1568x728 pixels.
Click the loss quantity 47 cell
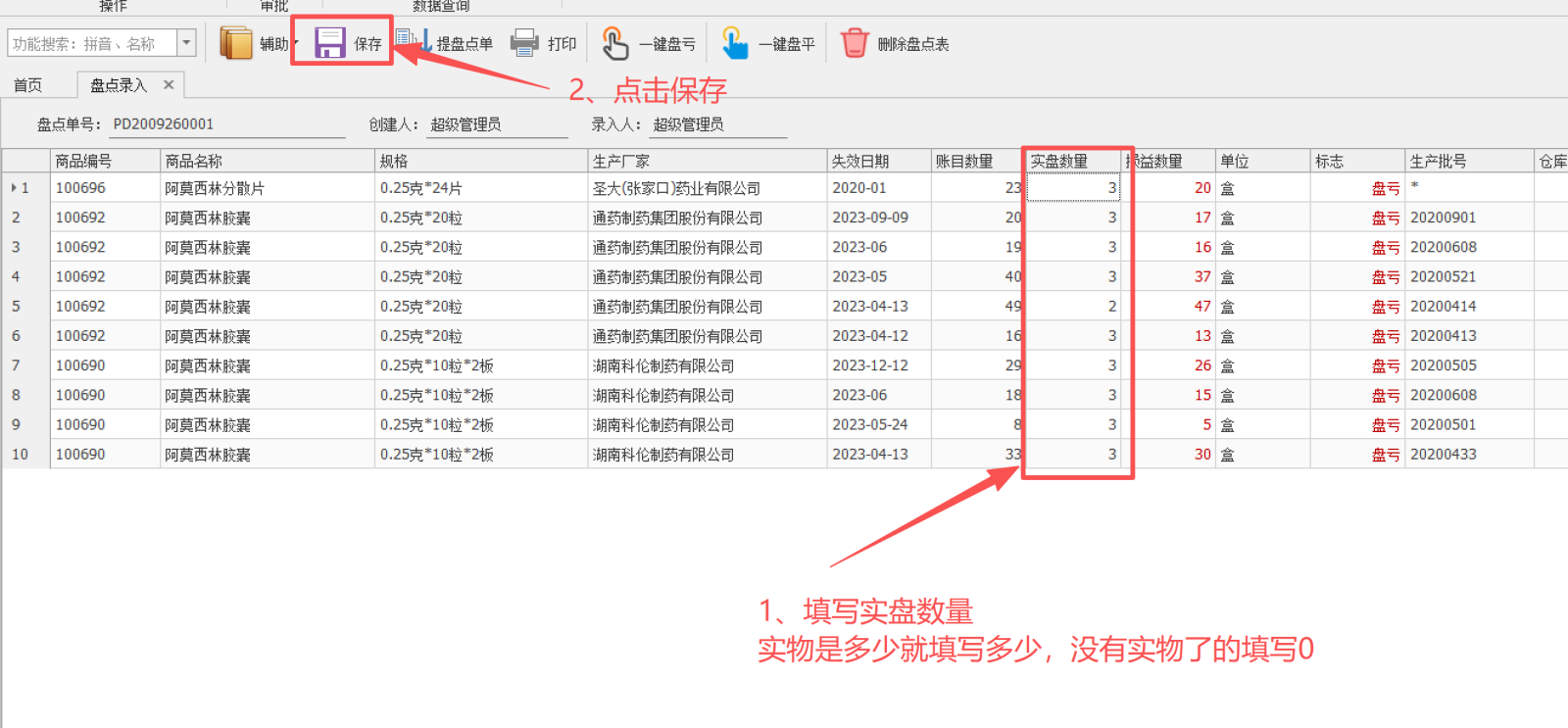1168,306
